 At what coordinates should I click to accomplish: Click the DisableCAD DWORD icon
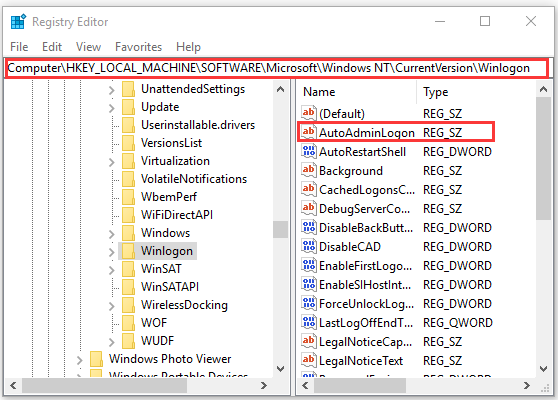pyautogui.click(x=308, y=247)
